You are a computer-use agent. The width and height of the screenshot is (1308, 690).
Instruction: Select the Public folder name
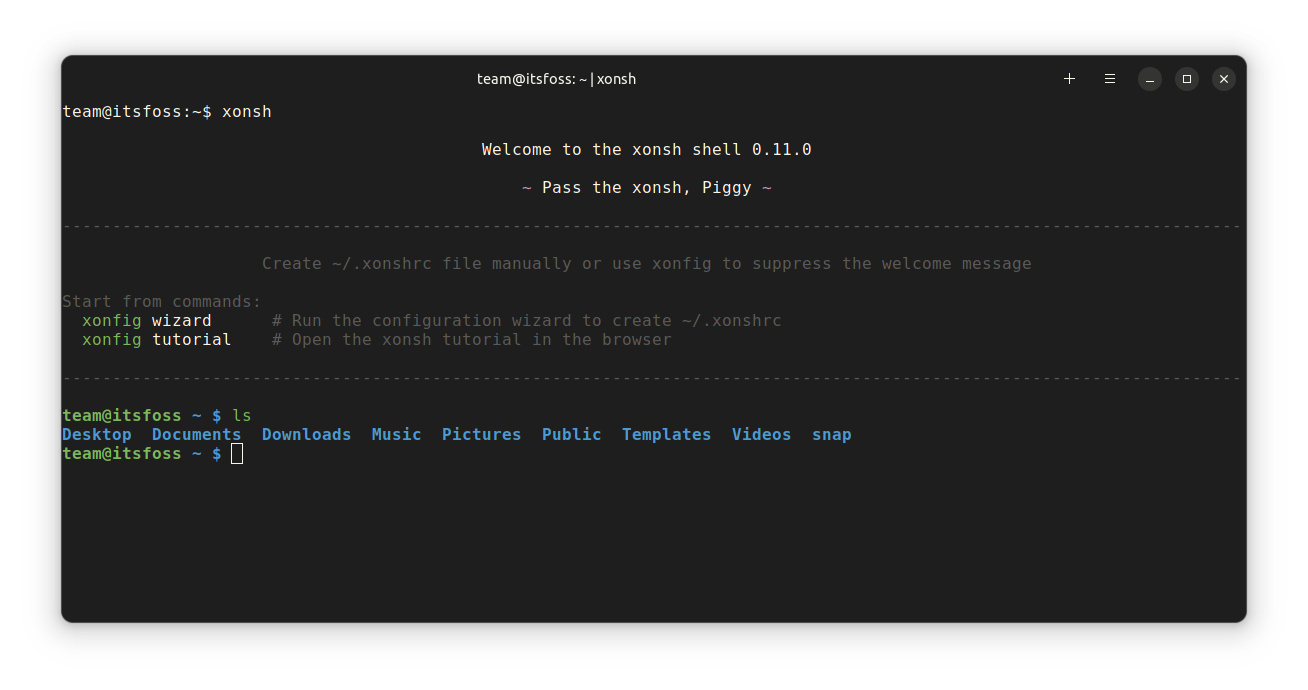(x=571, y=434)
